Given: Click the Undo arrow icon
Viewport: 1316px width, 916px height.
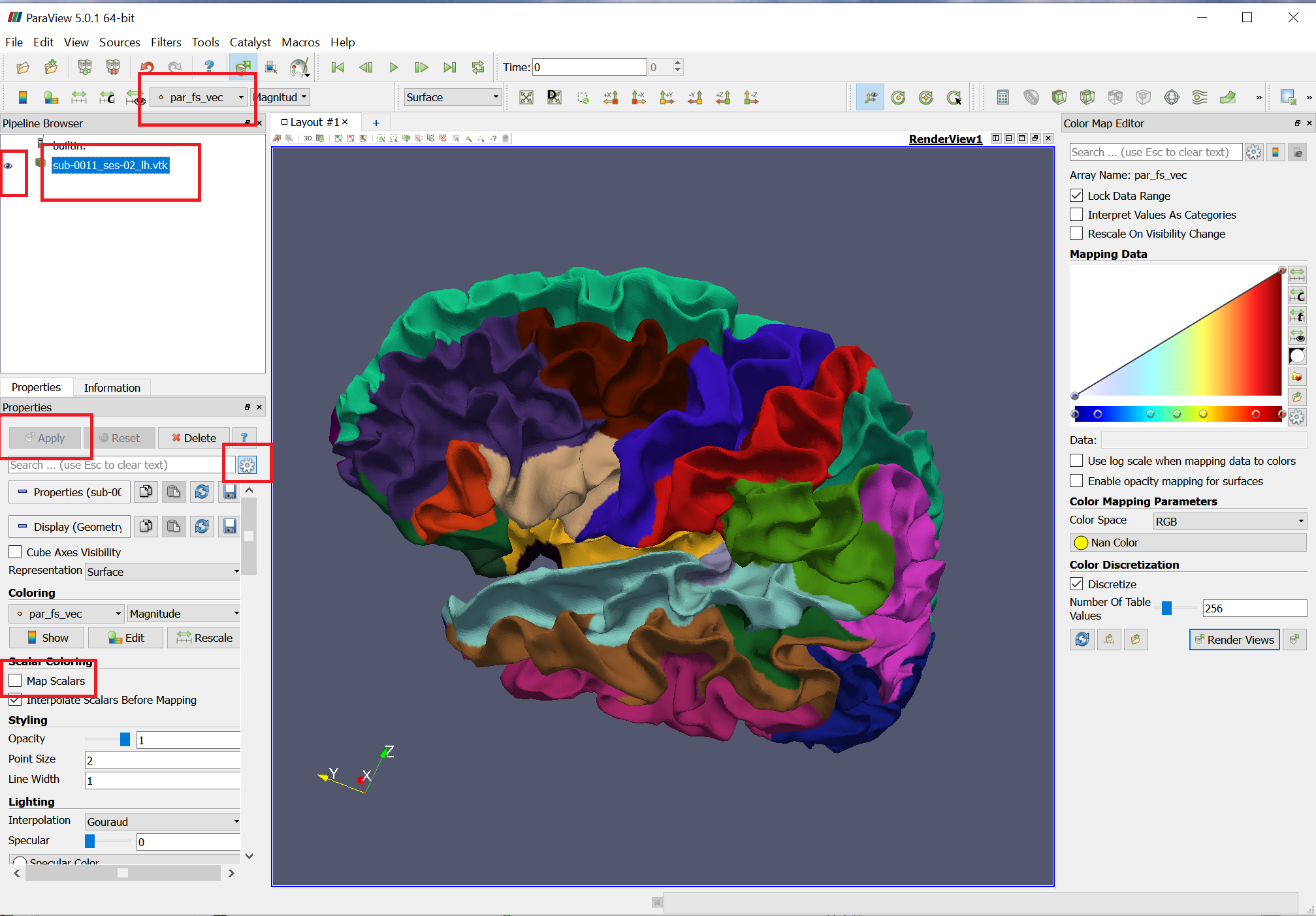Looking at the screenshot, I should [x=147, y=67].
